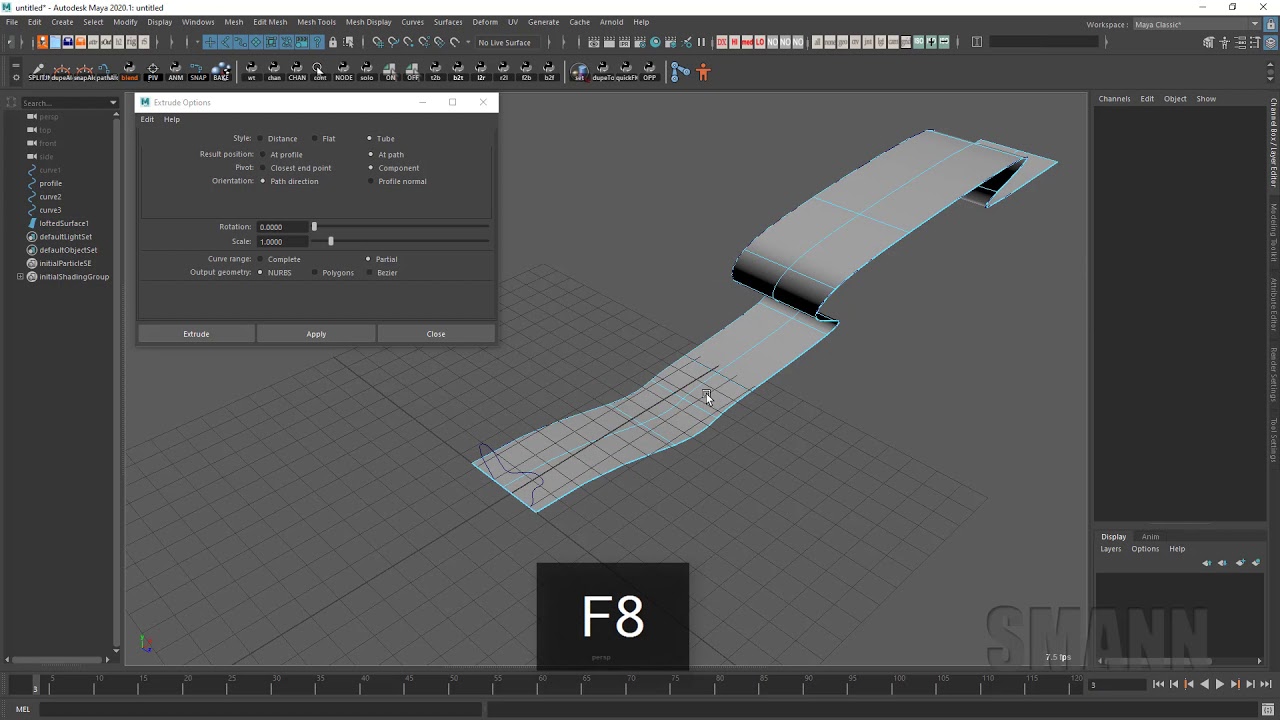Screen dimensions: 1280x720
Task: Click the OPP shelf script icon
Action: click(650, 71)
